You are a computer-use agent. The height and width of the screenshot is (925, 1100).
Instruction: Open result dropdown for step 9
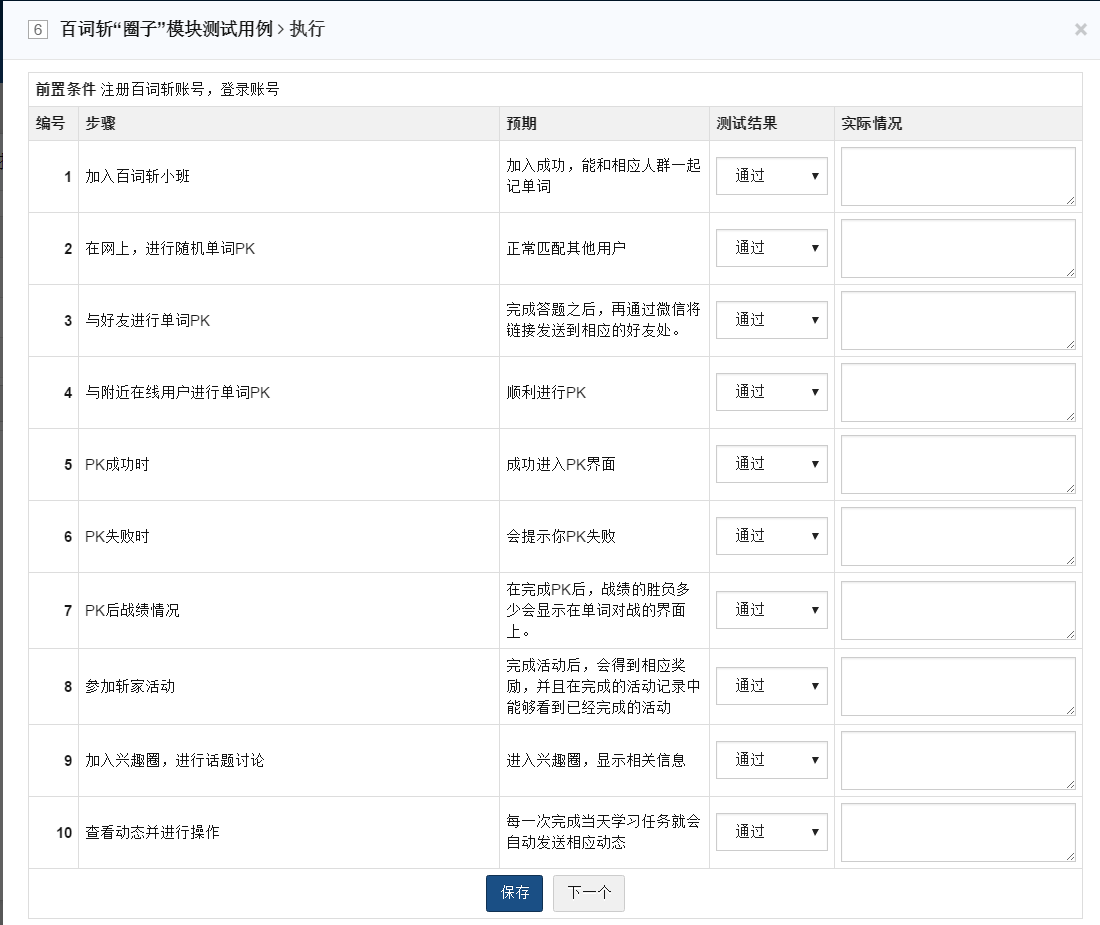pyautogui.click(x=771, y=760)
